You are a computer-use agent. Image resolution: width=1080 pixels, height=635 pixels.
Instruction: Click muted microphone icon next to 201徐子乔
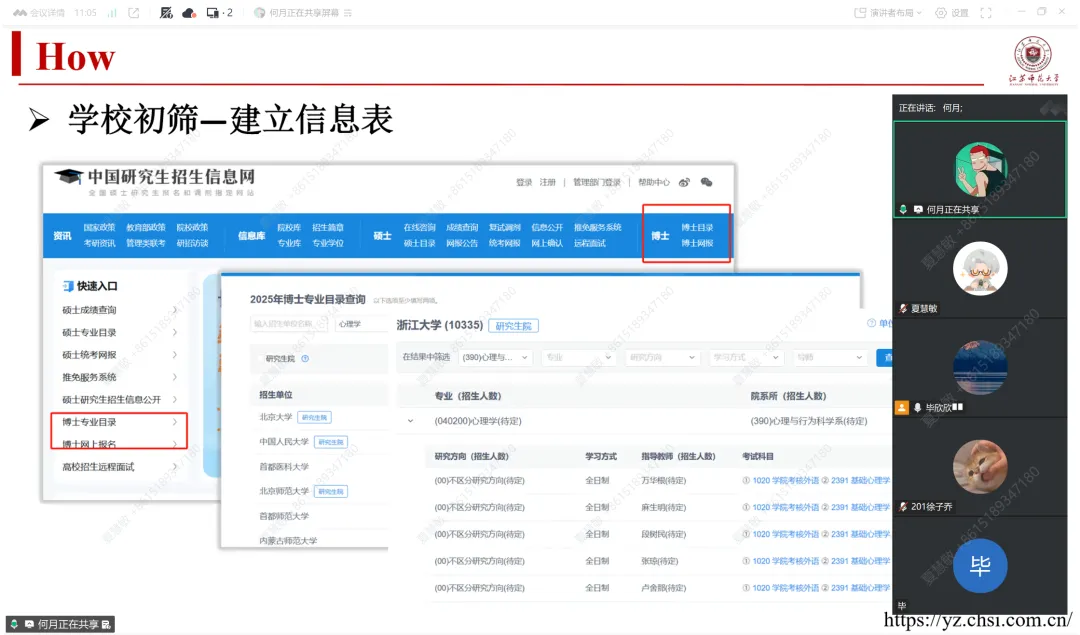coord(902,506)
